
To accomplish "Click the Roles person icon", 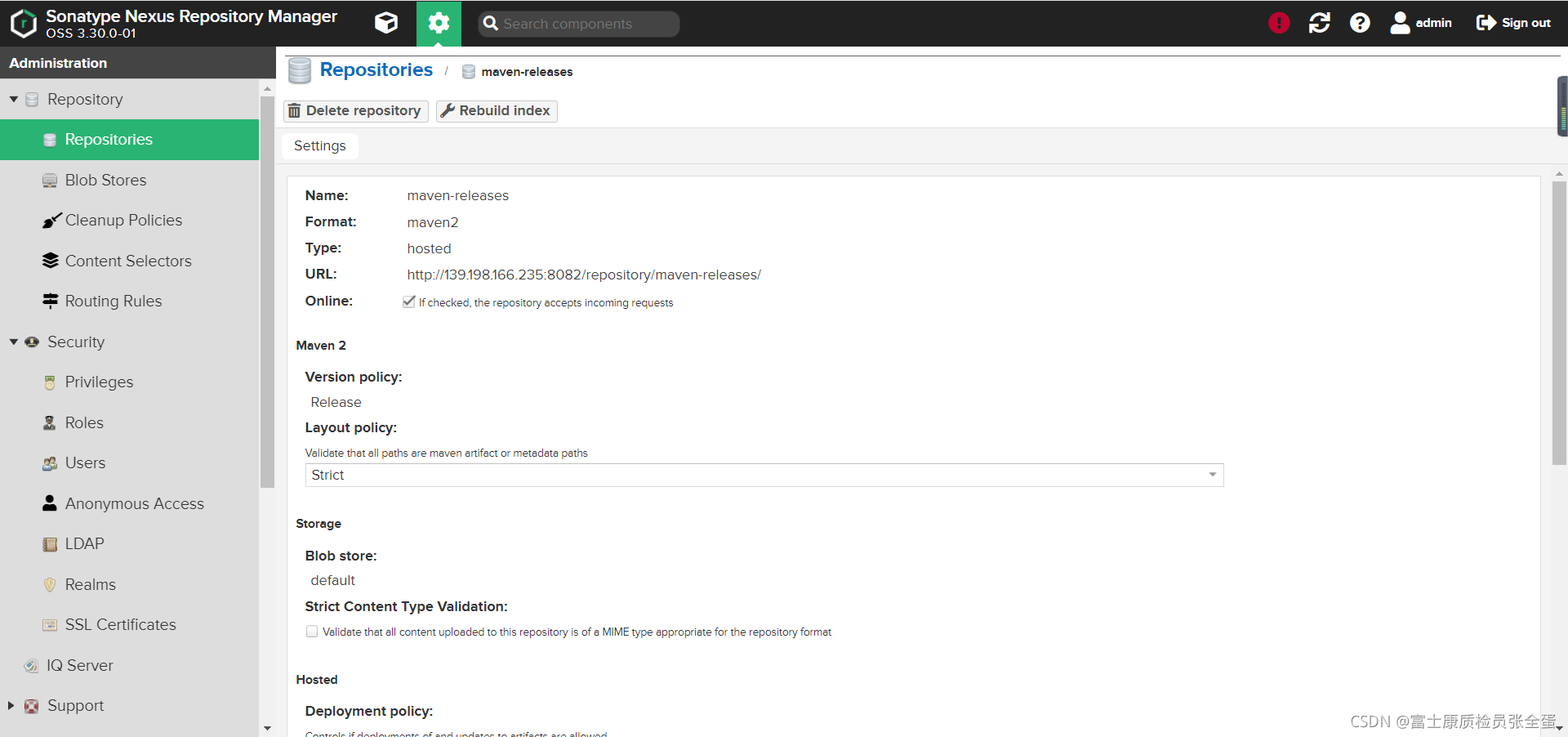I will point(50,422).
